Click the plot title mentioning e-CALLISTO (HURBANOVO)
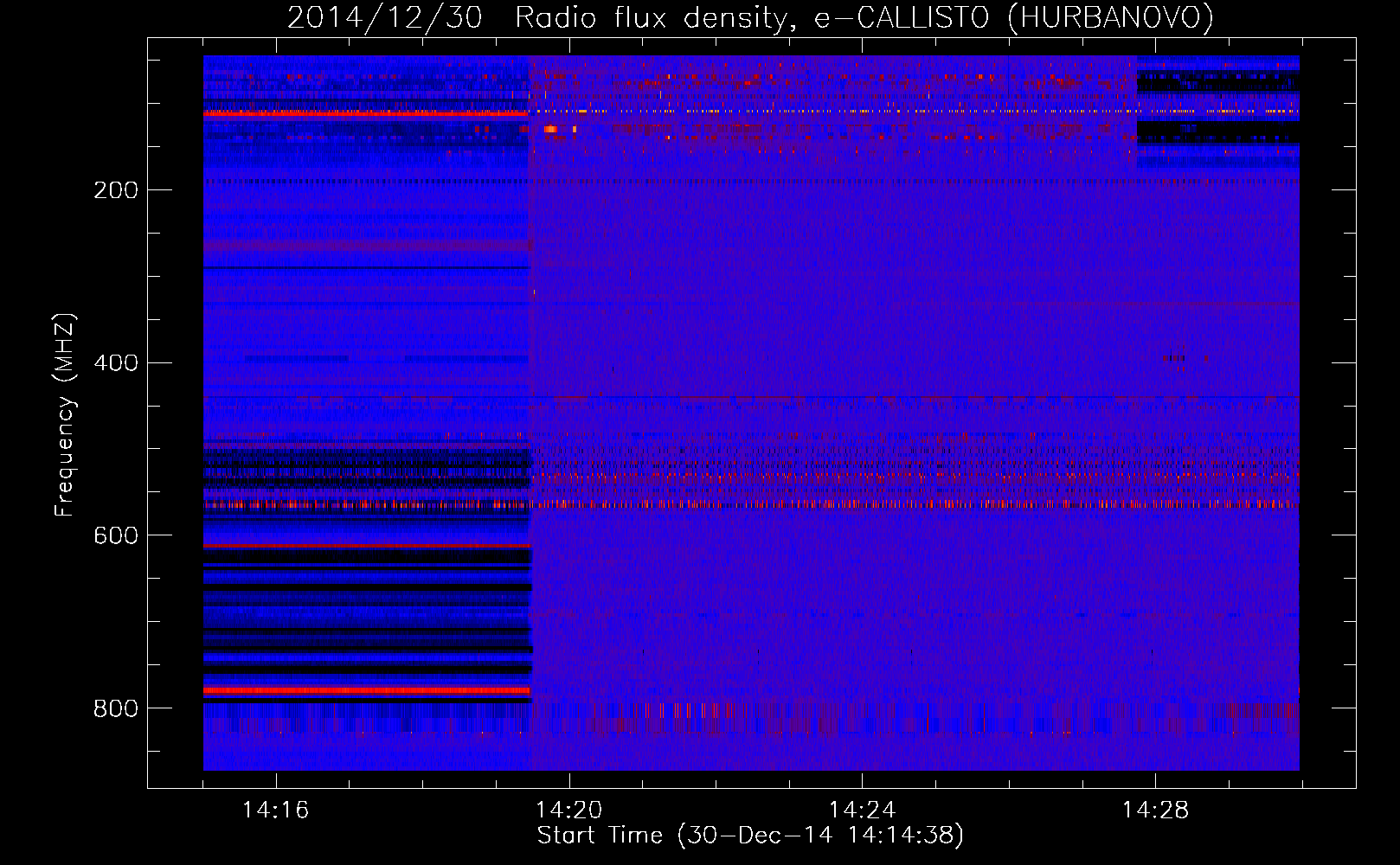Image resolution: width=1400 pixels, height=865 pixels. [750, 18]
